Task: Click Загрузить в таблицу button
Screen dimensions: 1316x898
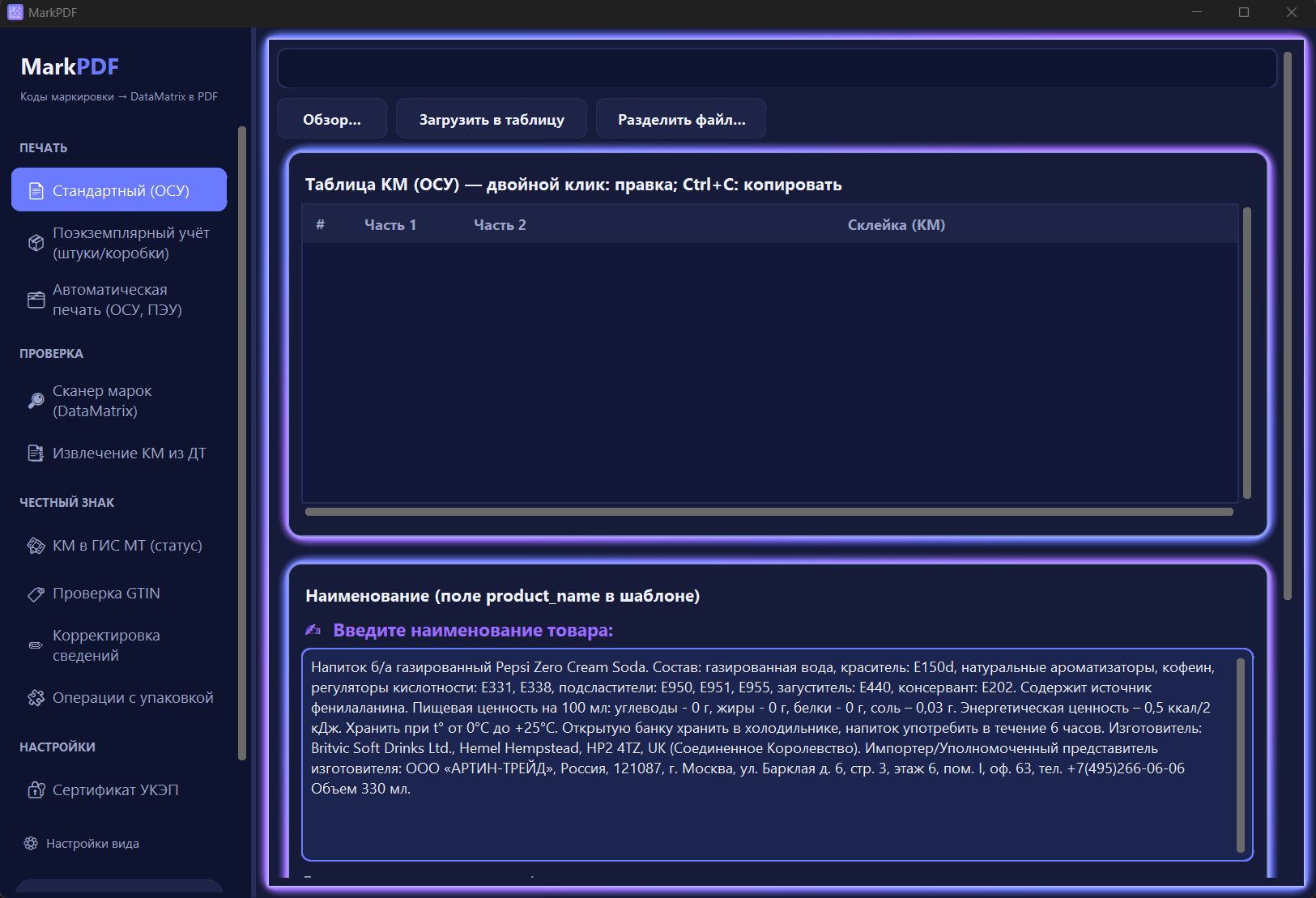Action: (492, 119)
